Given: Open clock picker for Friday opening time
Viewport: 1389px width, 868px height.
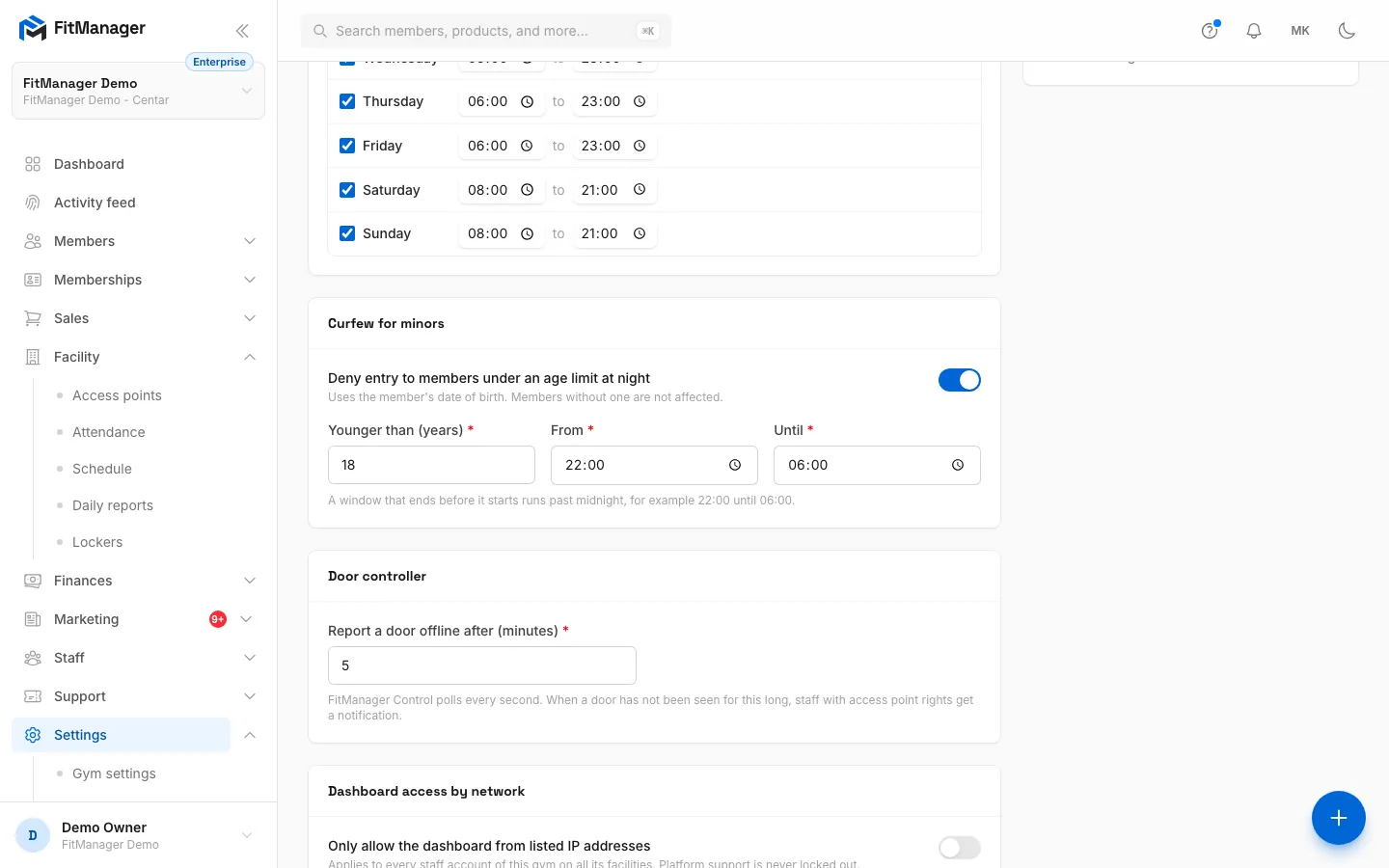Looking at the screenshot, I should click(x=527, y=146).
